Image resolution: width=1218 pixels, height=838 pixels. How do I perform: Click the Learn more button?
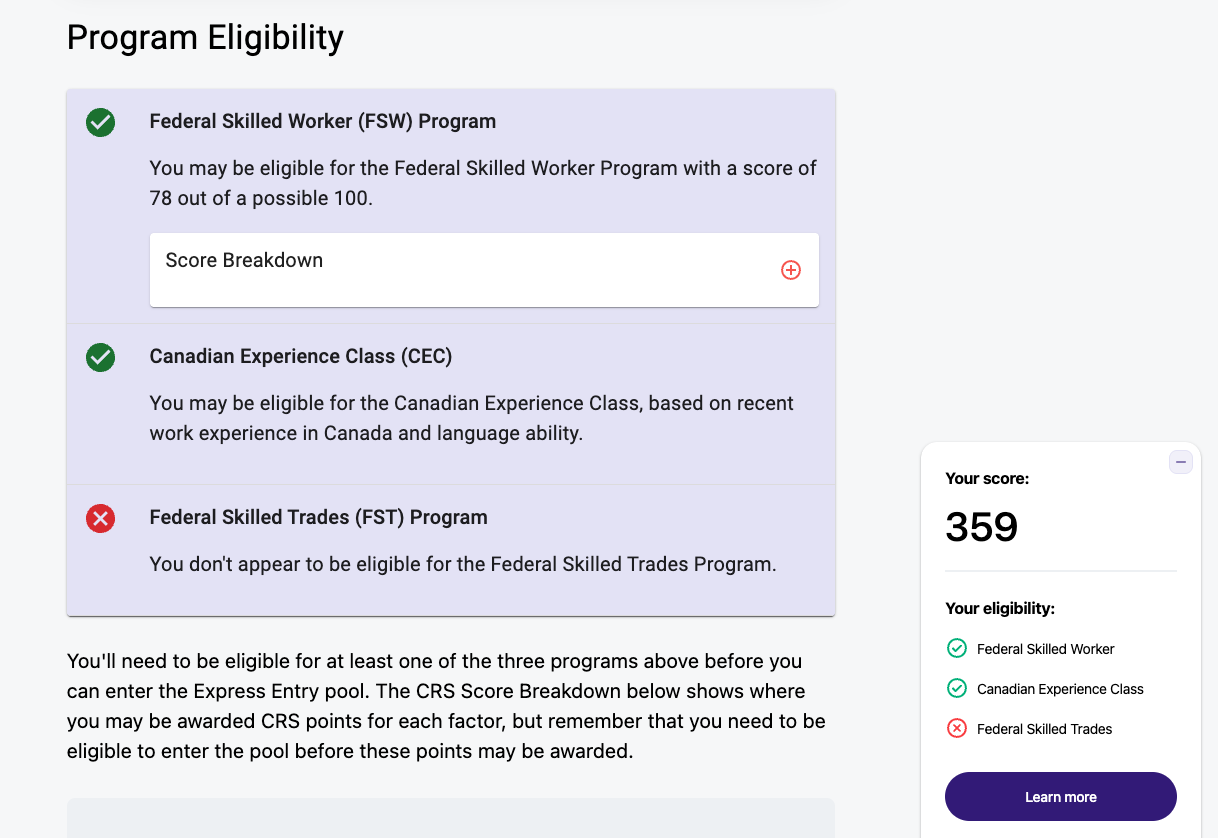[1060, 796]
